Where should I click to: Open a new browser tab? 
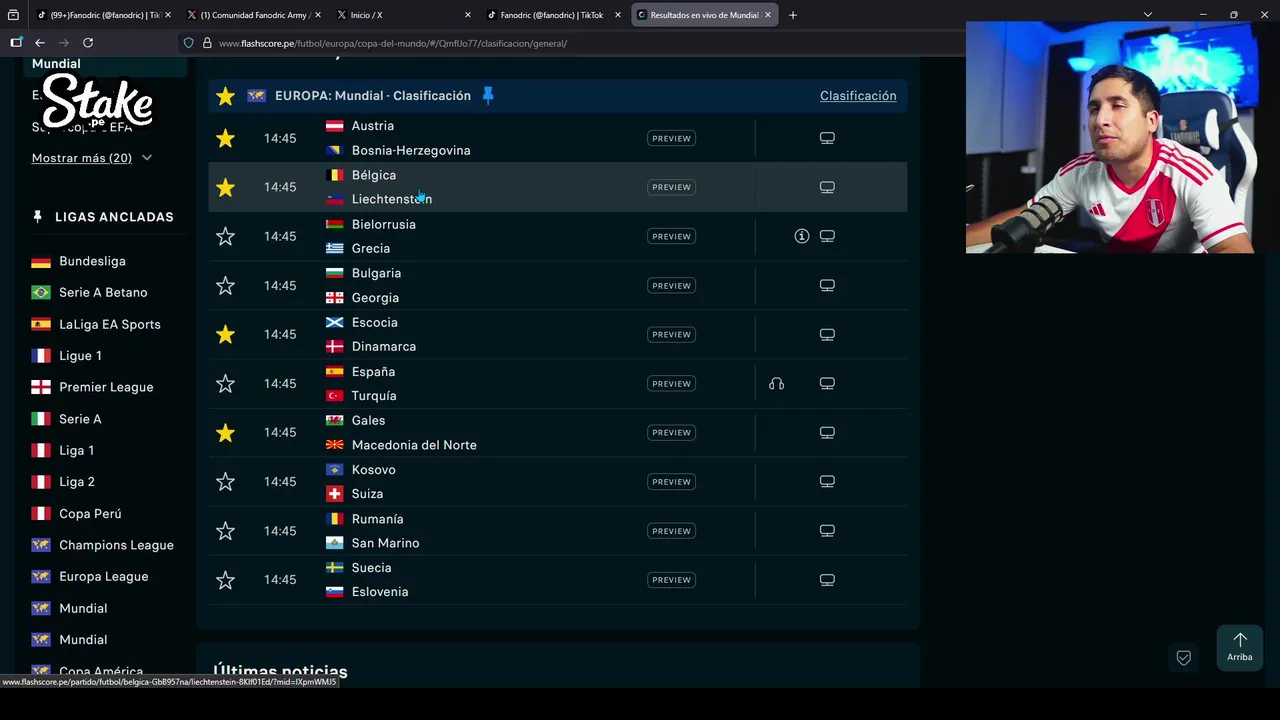pyautogui.click(x=793, y=15)
